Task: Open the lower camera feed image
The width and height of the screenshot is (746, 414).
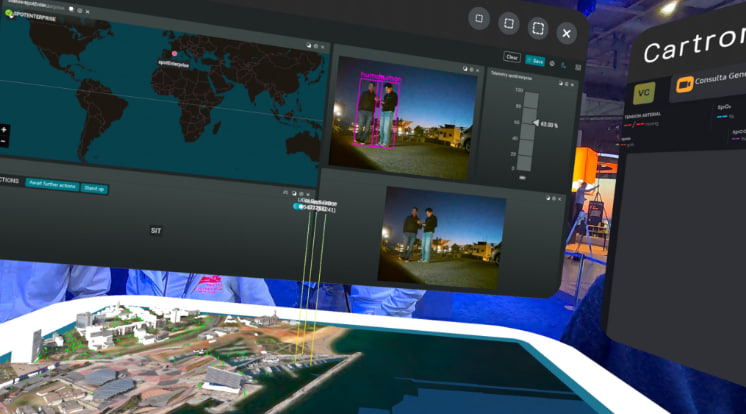Action: click(x=441, y=238)
